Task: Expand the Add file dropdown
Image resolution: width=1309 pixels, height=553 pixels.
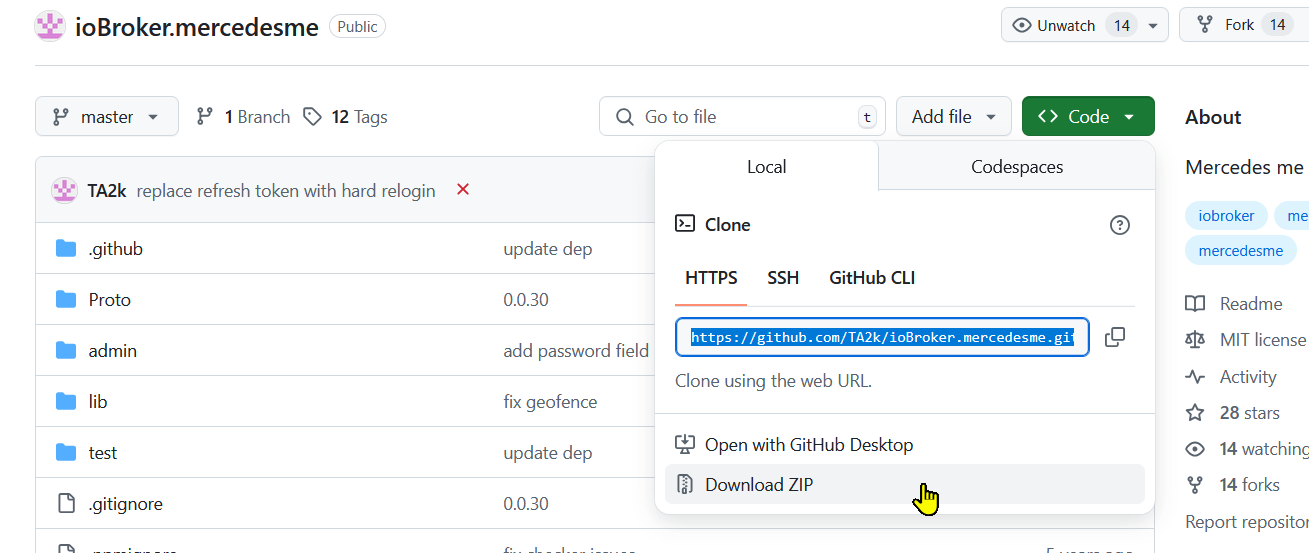Action: (953, 117)
